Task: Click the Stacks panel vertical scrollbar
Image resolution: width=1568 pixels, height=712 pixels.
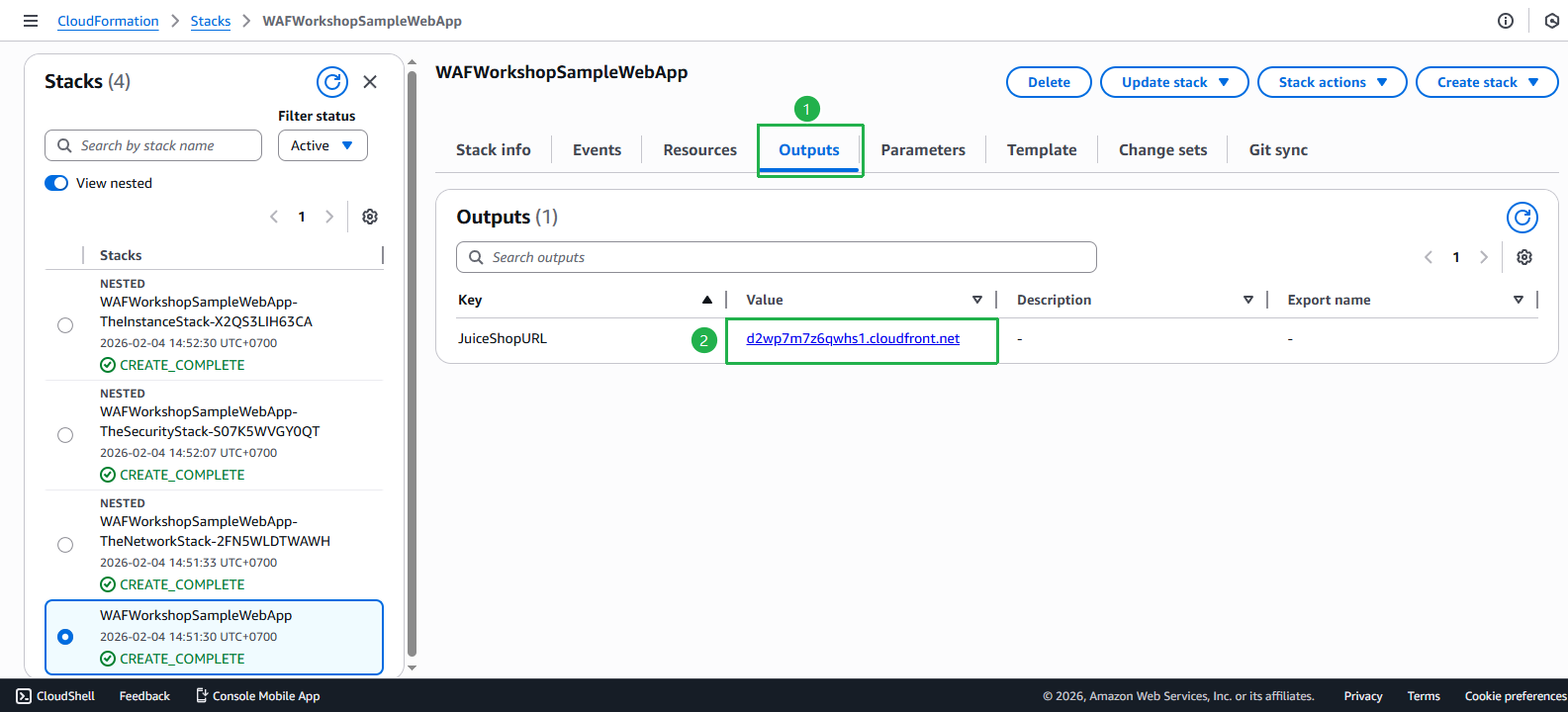Action: (x=412, y=362)
